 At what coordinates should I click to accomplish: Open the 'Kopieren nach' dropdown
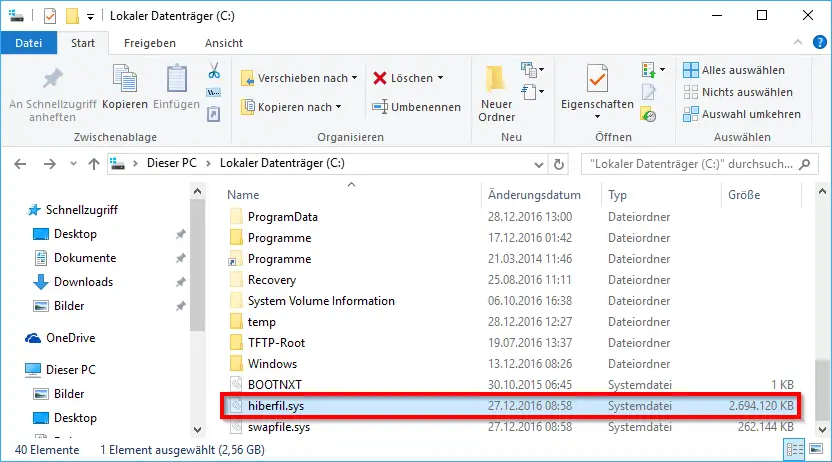(x=339, y=107)
